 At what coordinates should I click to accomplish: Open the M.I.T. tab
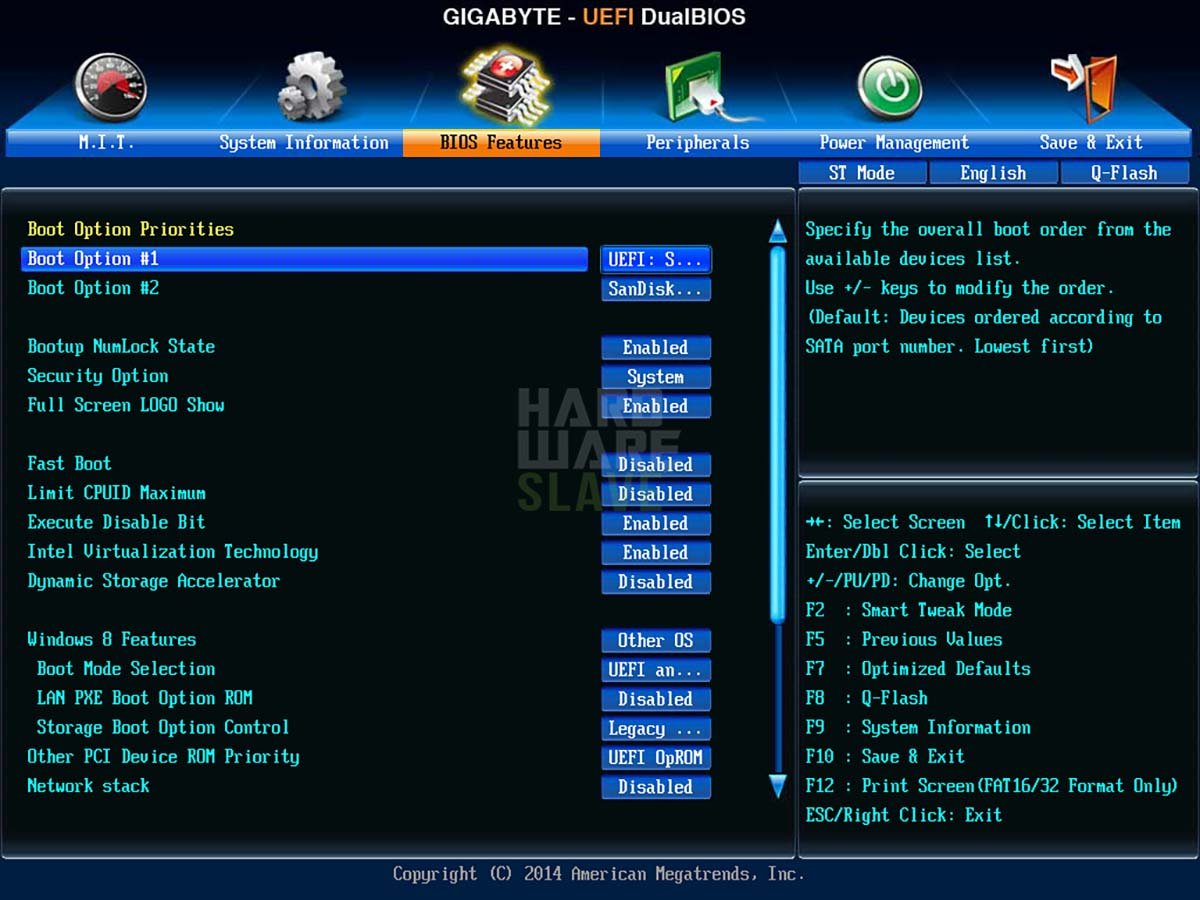point(106,143)
